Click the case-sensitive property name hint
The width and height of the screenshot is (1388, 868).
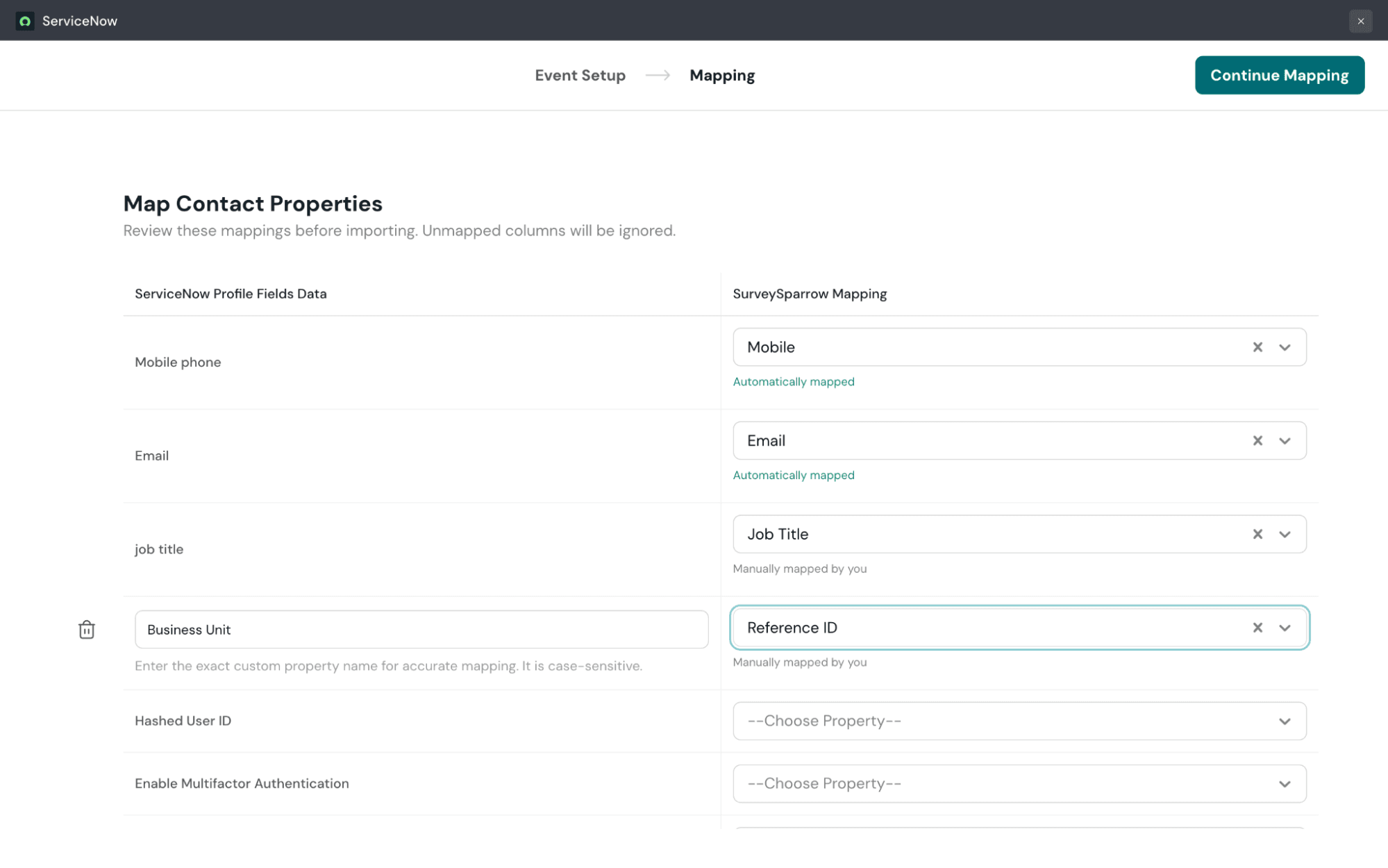click(x=388, y=666)
